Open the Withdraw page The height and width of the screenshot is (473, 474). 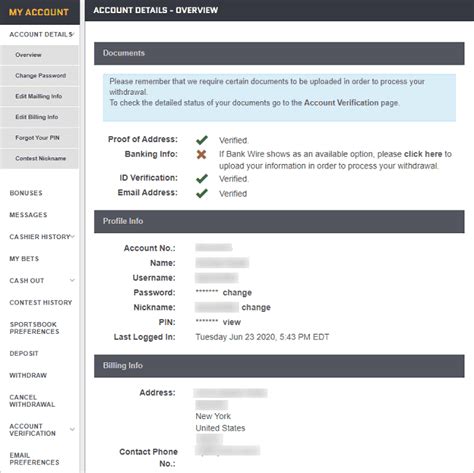click(x=28, y=375)
